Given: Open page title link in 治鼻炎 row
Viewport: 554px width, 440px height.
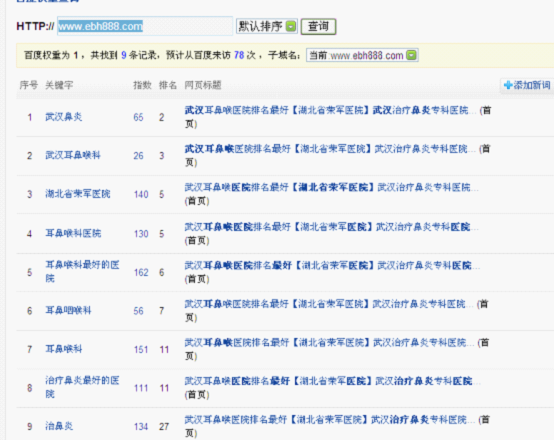Looking at the screenshot, I should 330,420.
